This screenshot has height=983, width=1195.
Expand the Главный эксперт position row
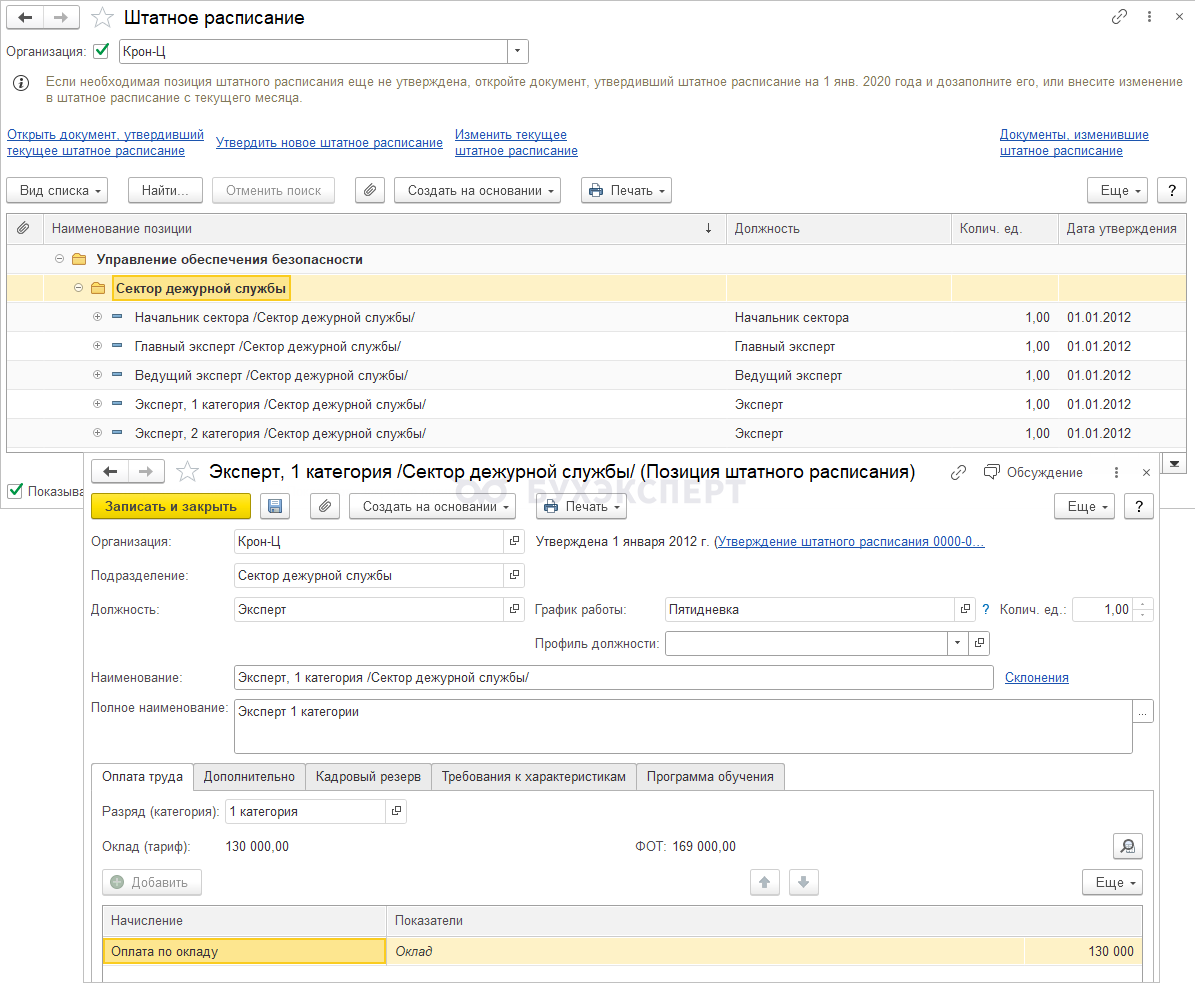click(97, 346)
